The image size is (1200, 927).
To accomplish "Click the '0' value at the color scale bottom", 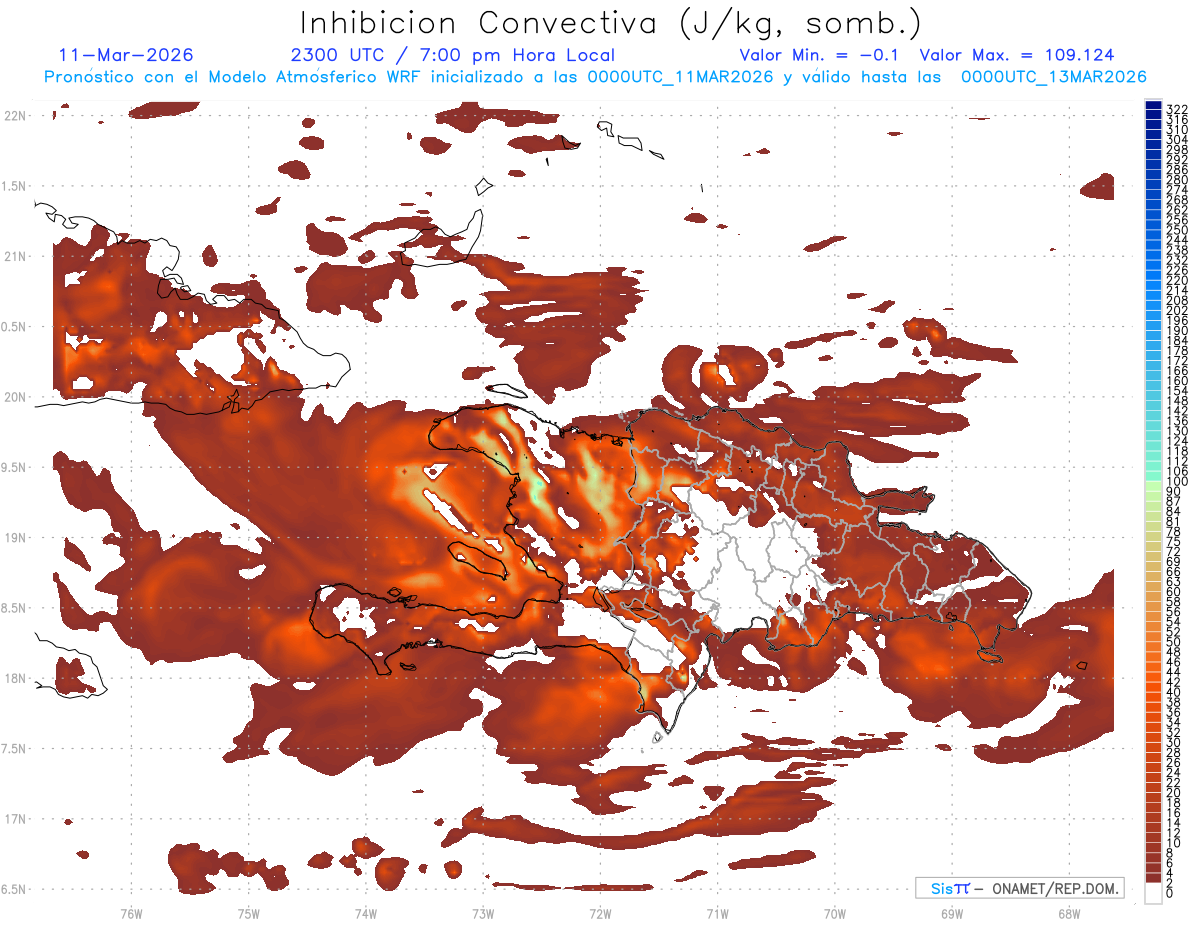I will 1170,893.
